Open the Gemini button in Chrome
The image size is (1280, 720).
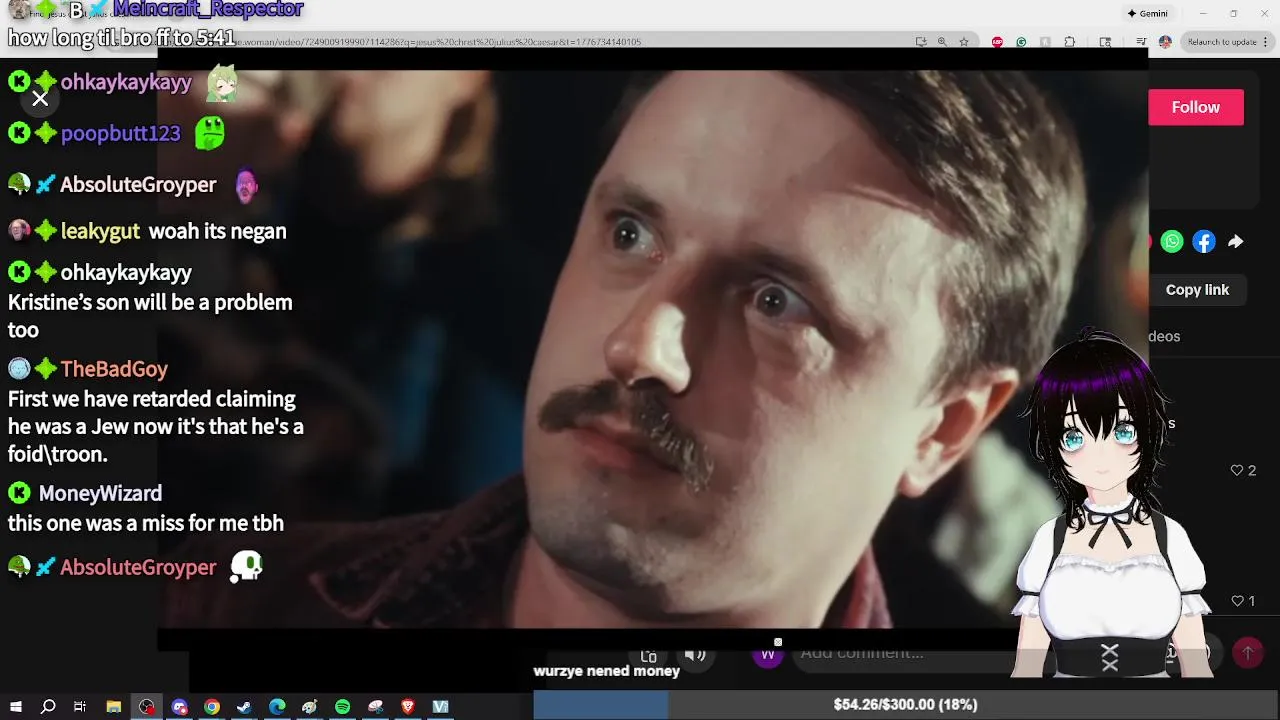point(1147,13)
